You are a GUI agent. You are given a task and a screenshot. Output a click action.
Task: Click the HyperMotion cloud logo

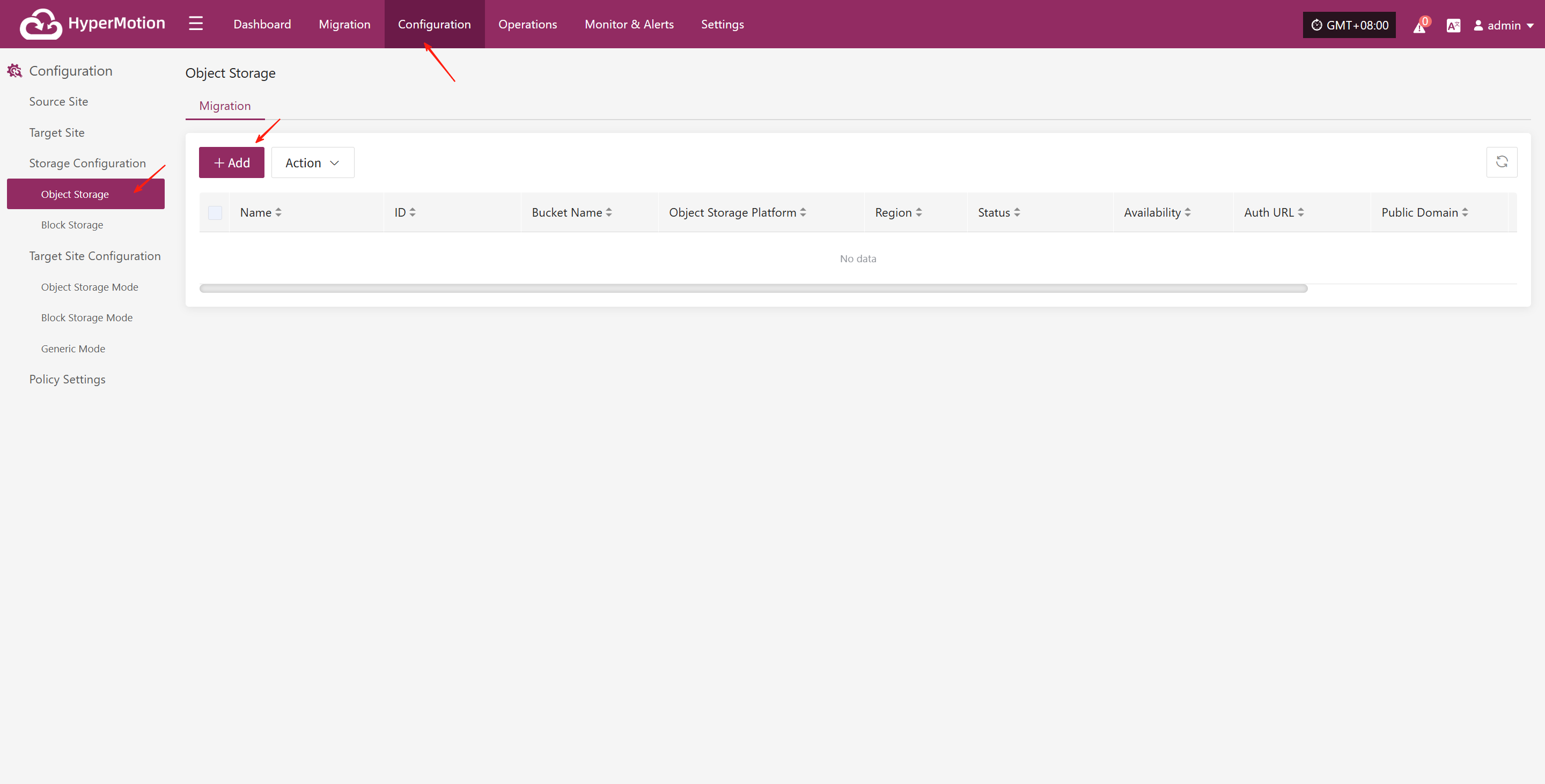pos(41,24)
